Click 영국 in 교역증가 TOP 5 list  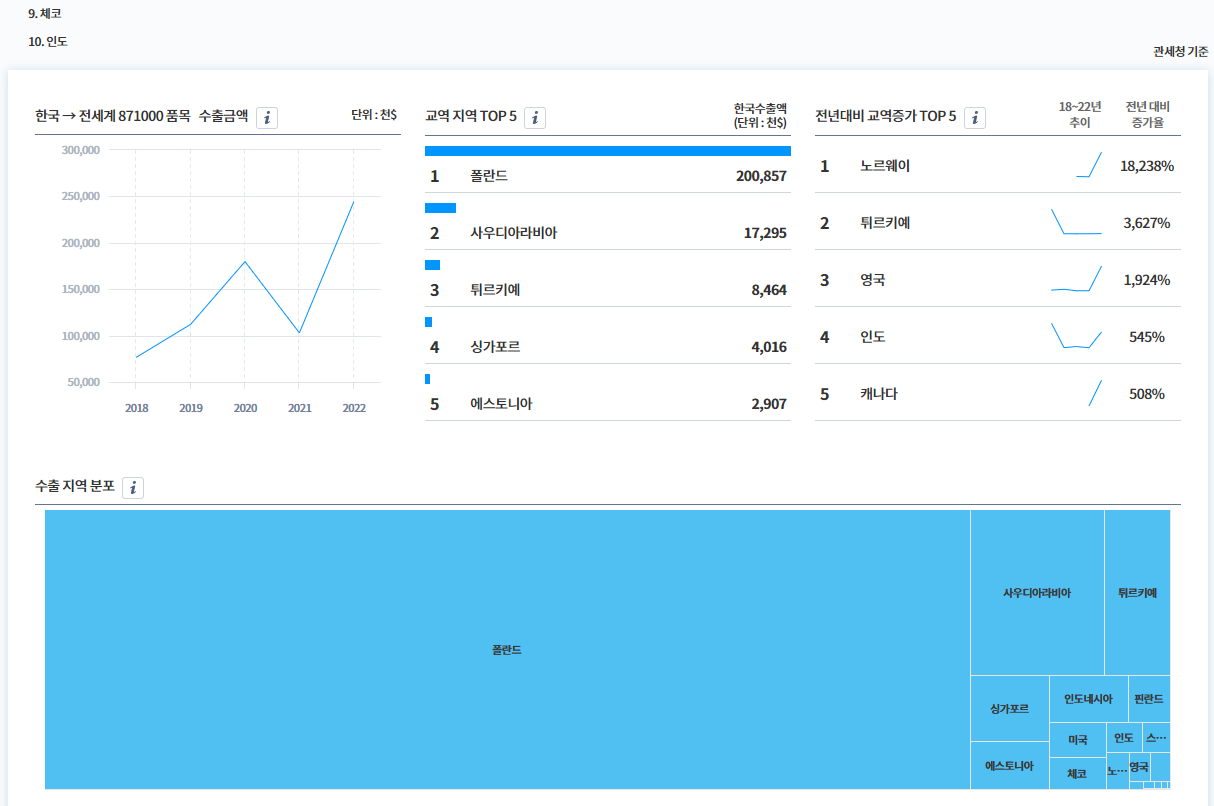coord(873,280)
